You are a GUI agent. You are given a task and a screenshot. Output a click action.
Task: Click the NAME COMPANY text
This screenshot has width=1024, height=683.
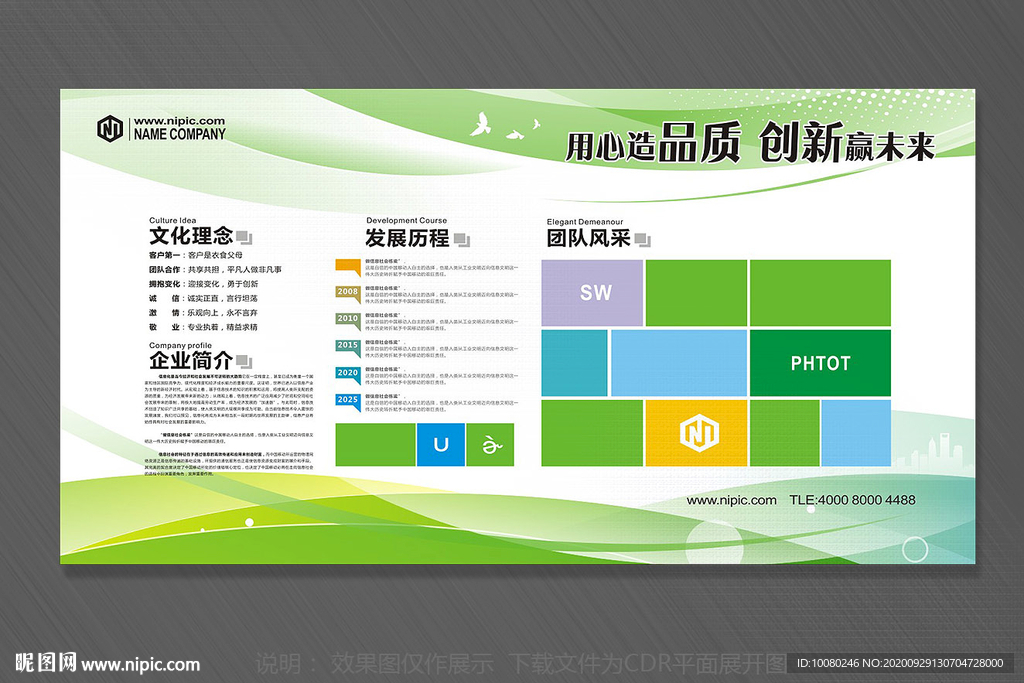coord(180,134)
